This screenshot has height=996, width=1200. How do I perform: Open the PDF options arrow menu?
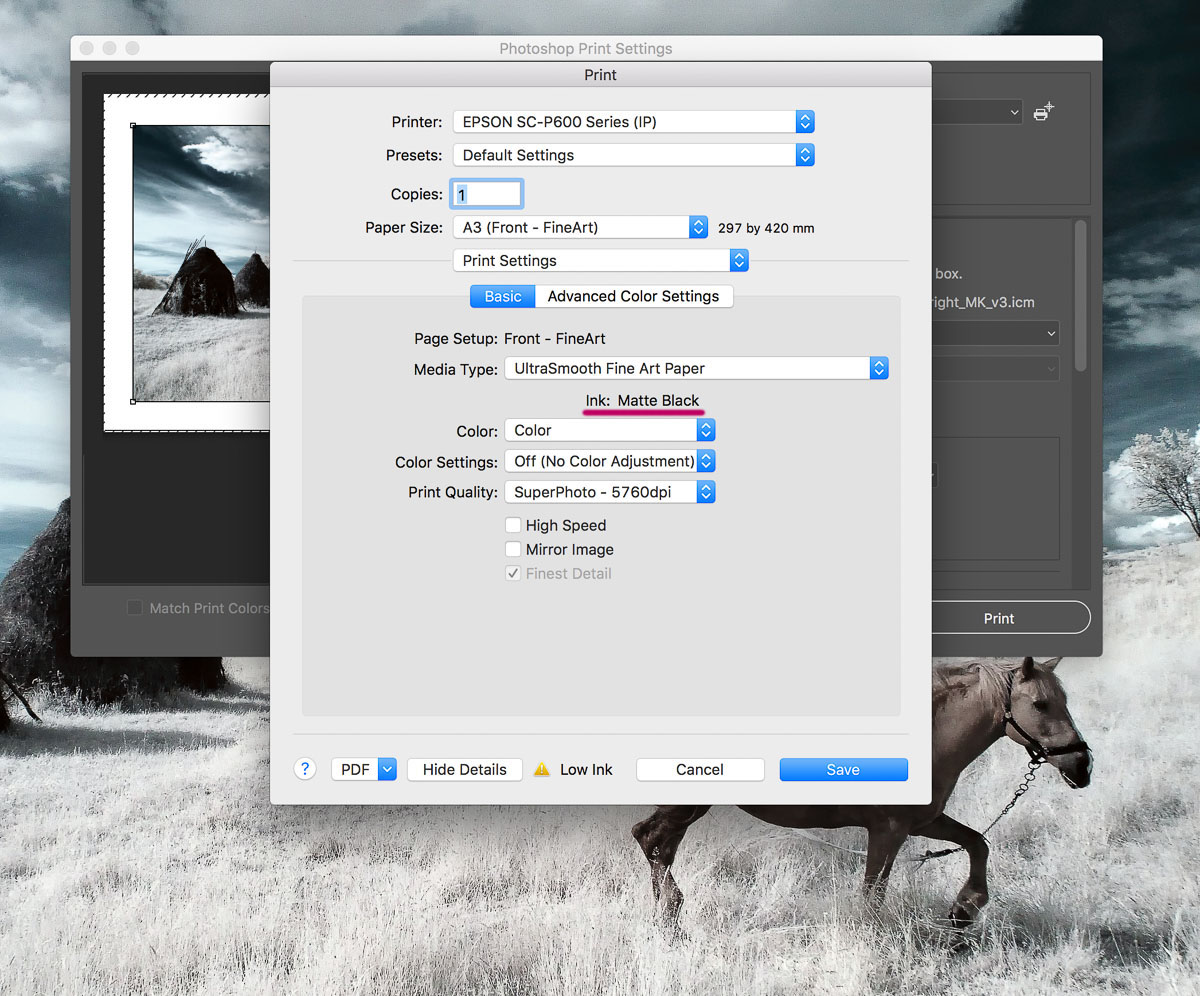tap(387, 769)
